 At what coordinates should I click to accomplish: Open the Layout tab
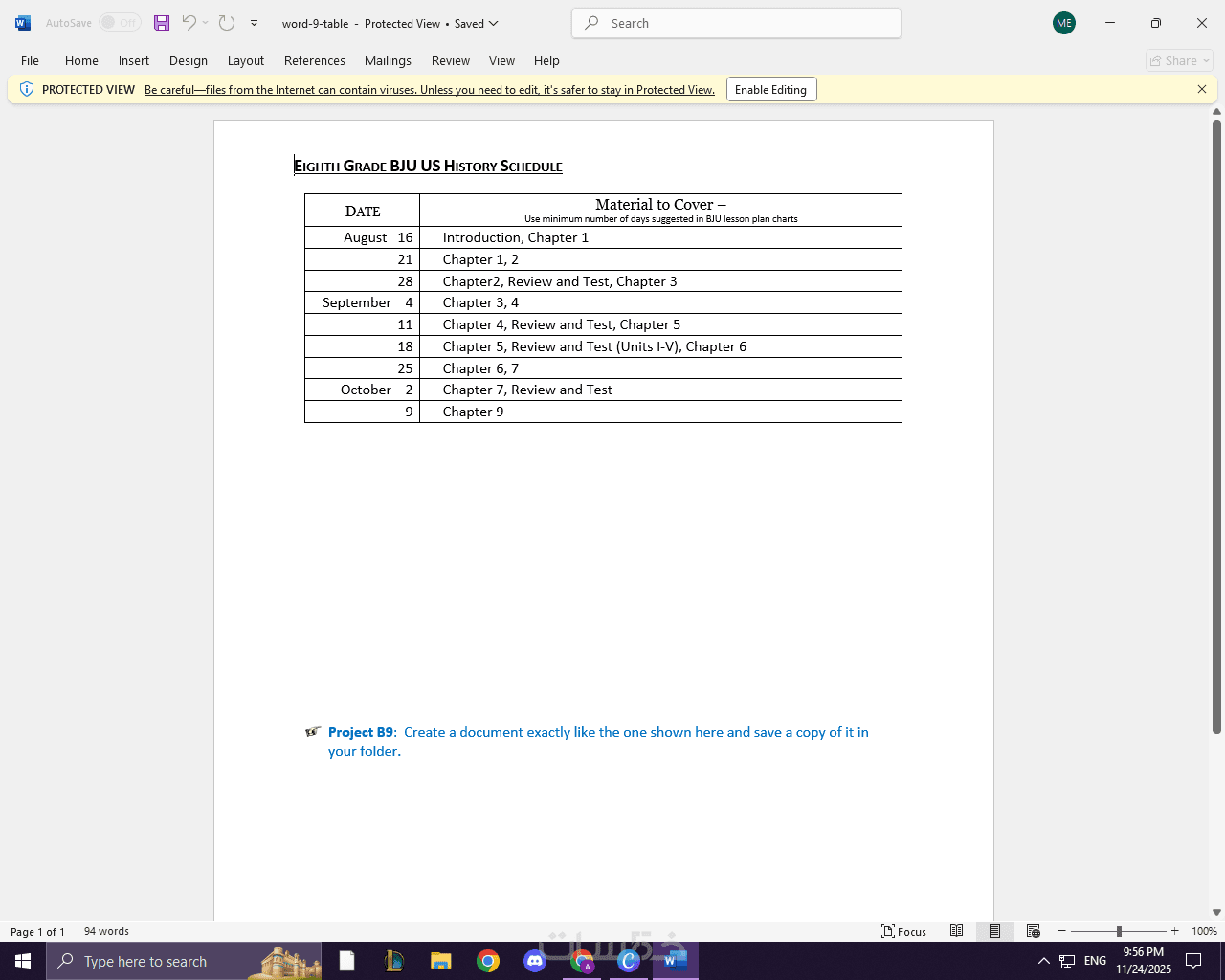(x=246, y=60)
